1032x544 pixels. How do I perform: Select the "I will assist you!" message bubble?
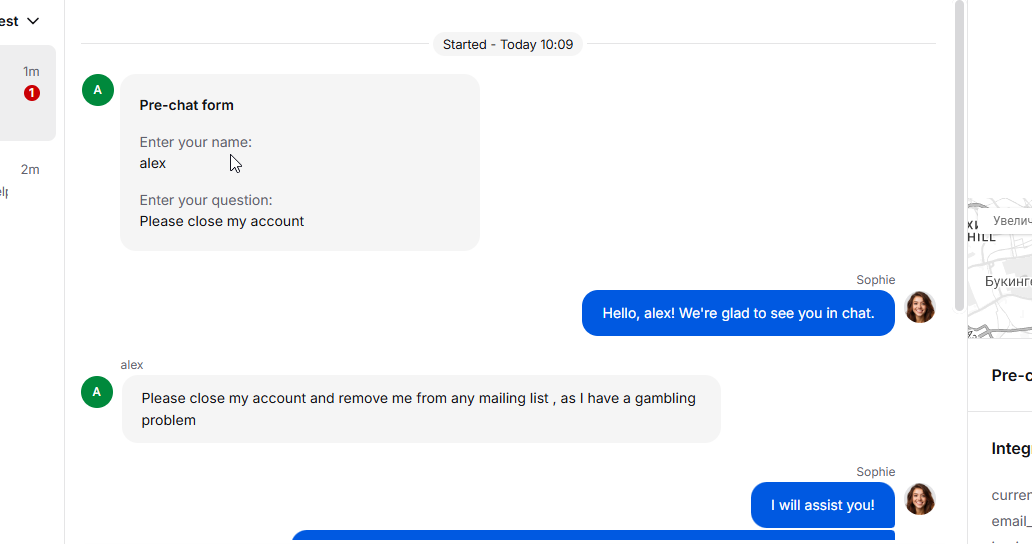pyautogui.click(x=822, y=505)
